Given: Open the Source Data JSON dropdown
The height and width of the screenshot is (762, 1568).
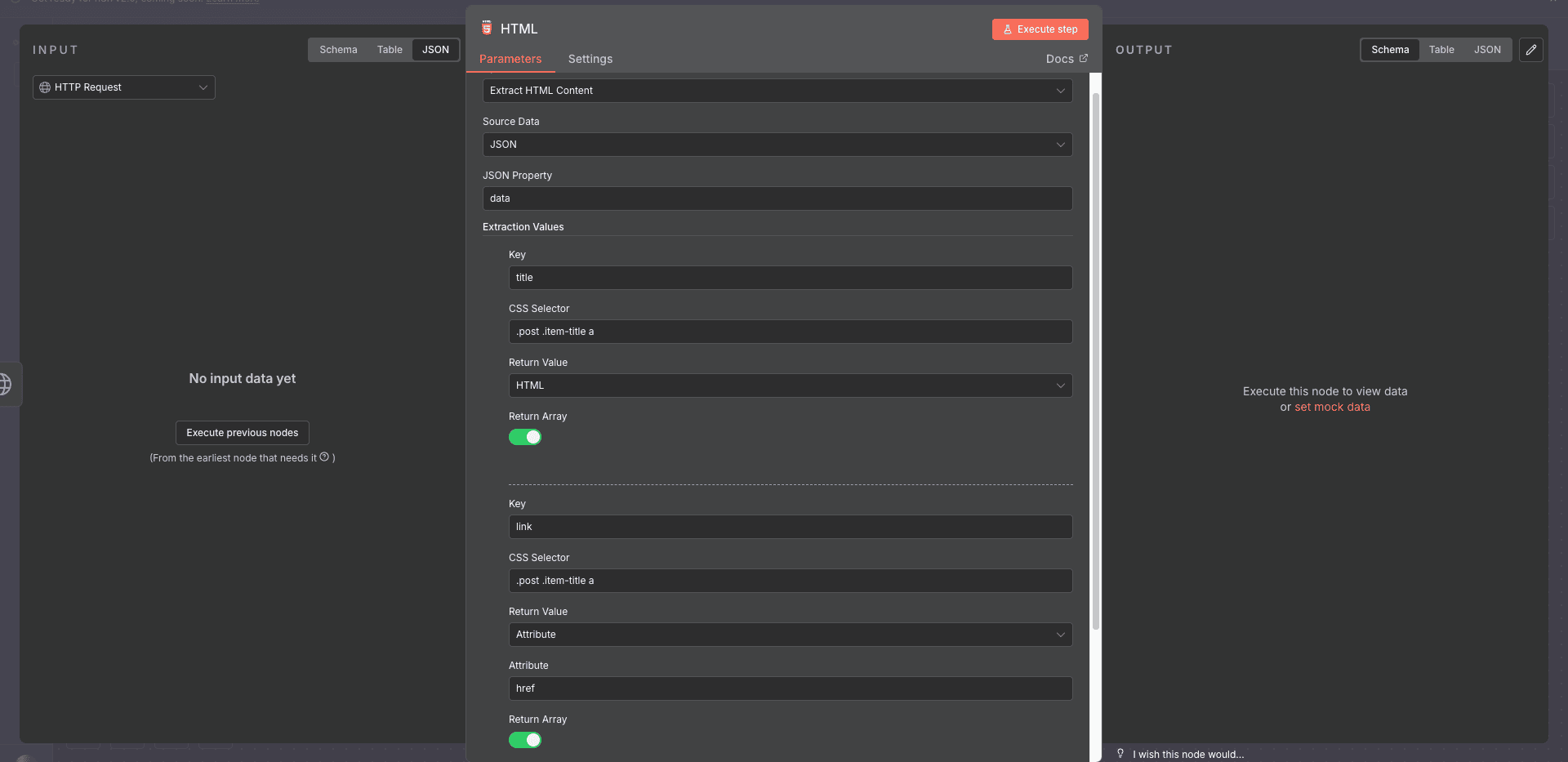Looking at the screenshot, I should 777,145.
